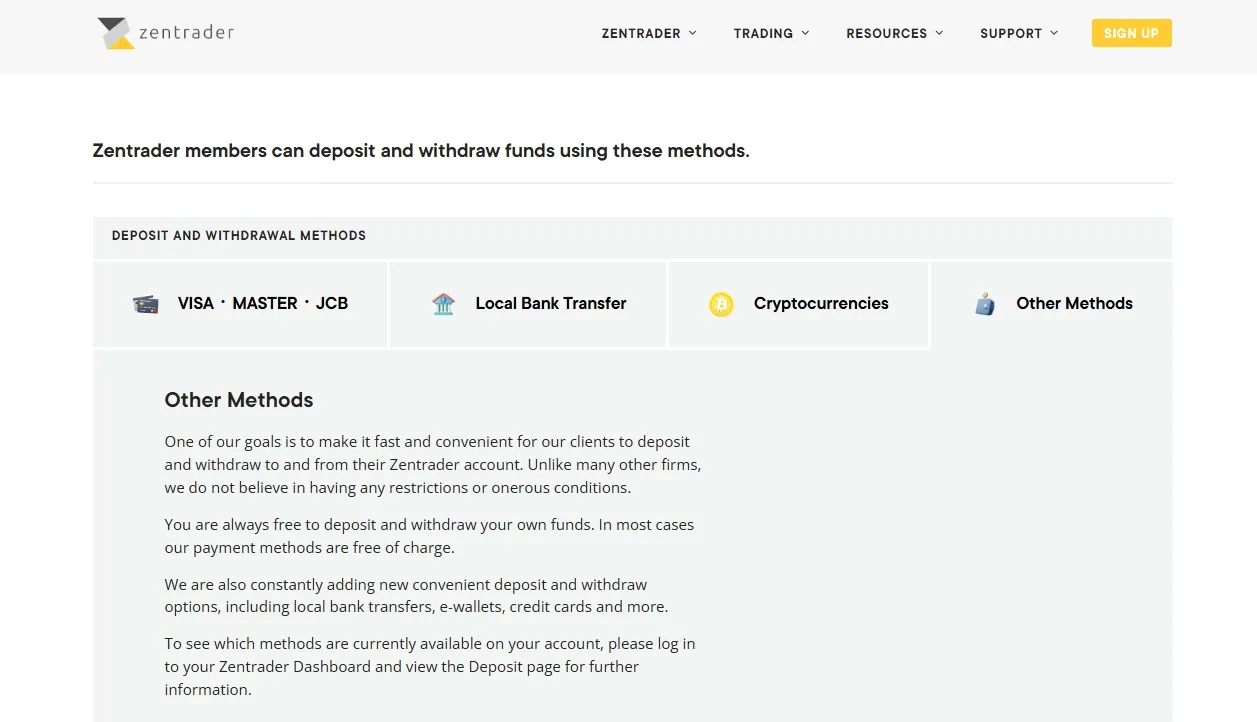Expand the RESOURCES menu chevron

pyautogui.click(x=939, y=33)
